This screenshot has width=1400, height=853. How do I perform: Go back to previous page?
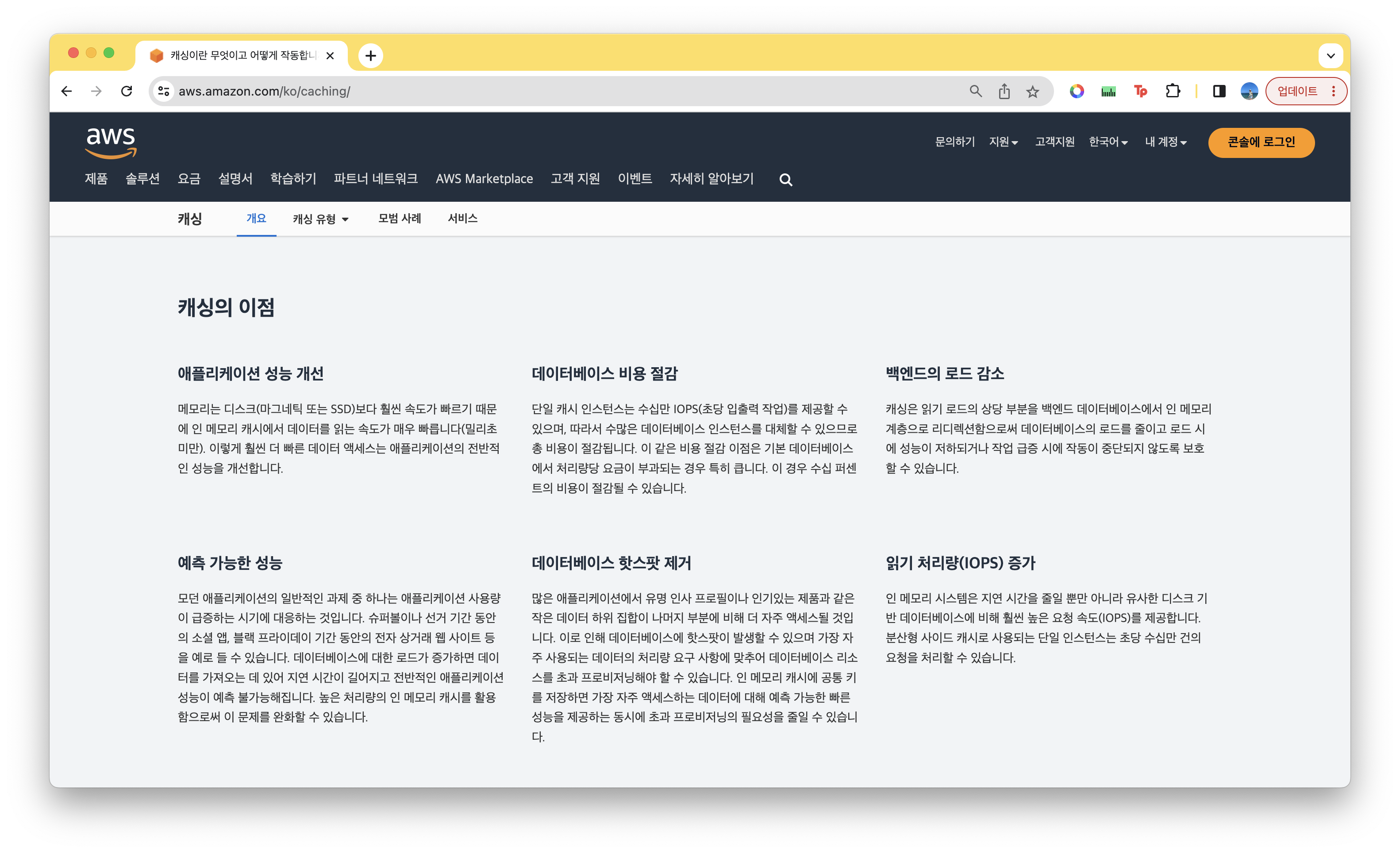[x=66, y=91]
